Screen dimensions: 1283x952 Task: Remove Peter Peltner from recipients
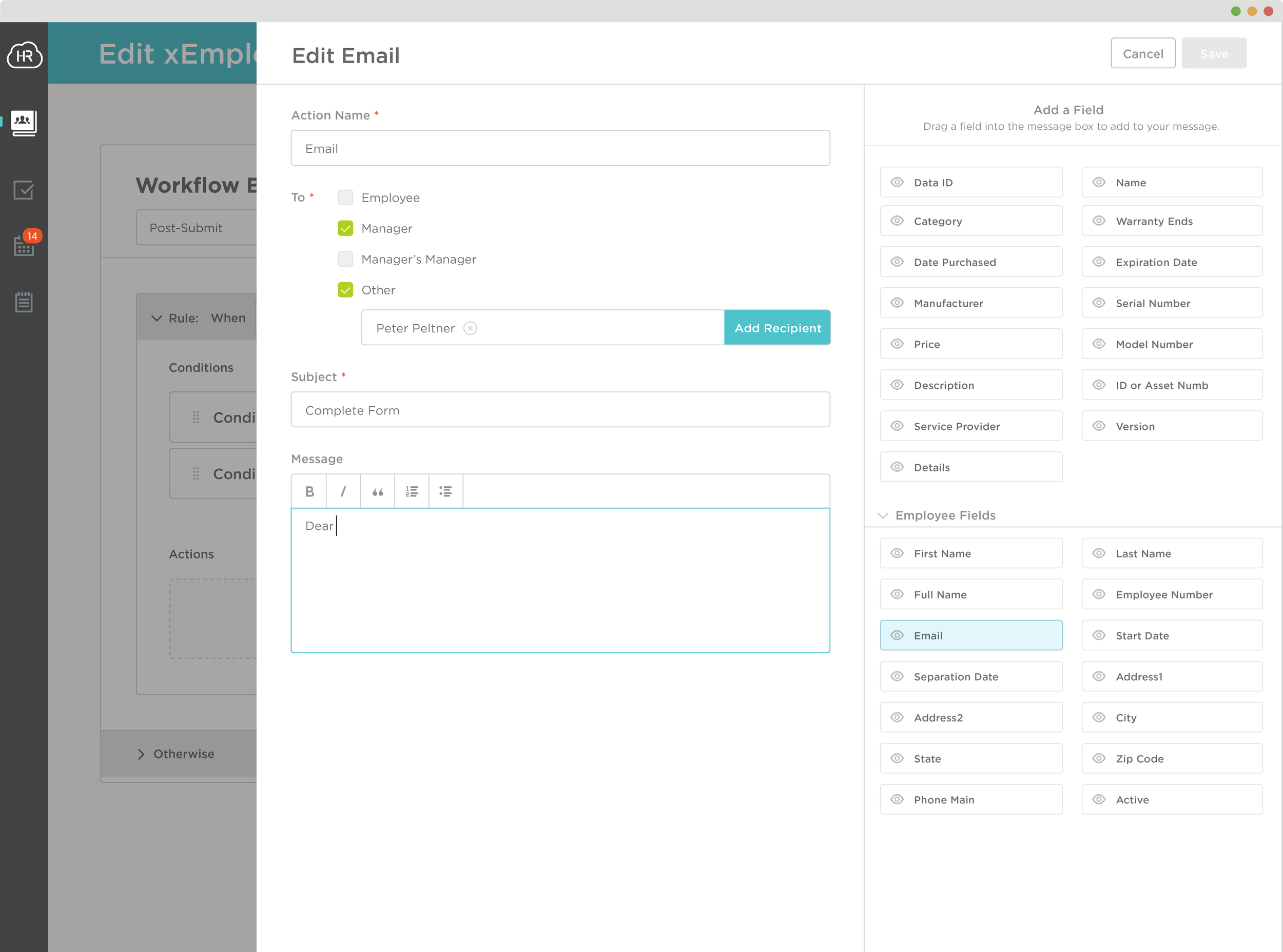click(x=470, y=327)
